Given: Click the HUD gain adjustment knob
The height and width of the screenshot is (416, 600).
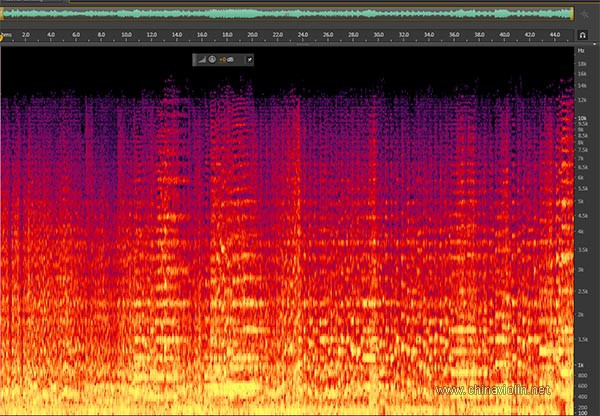Looking at the screenshot, I should point(211,59).
